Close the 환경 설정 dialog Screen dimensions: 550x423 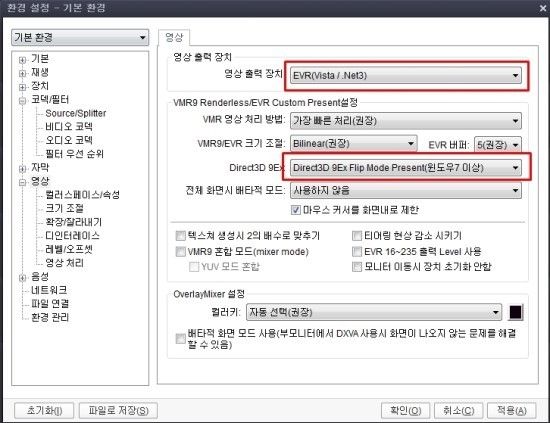click(543, 8)
